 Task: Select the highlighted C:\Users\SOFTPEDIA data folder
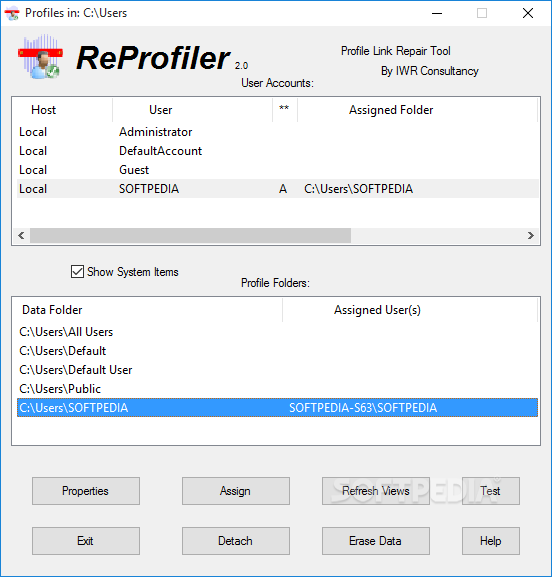277,408
